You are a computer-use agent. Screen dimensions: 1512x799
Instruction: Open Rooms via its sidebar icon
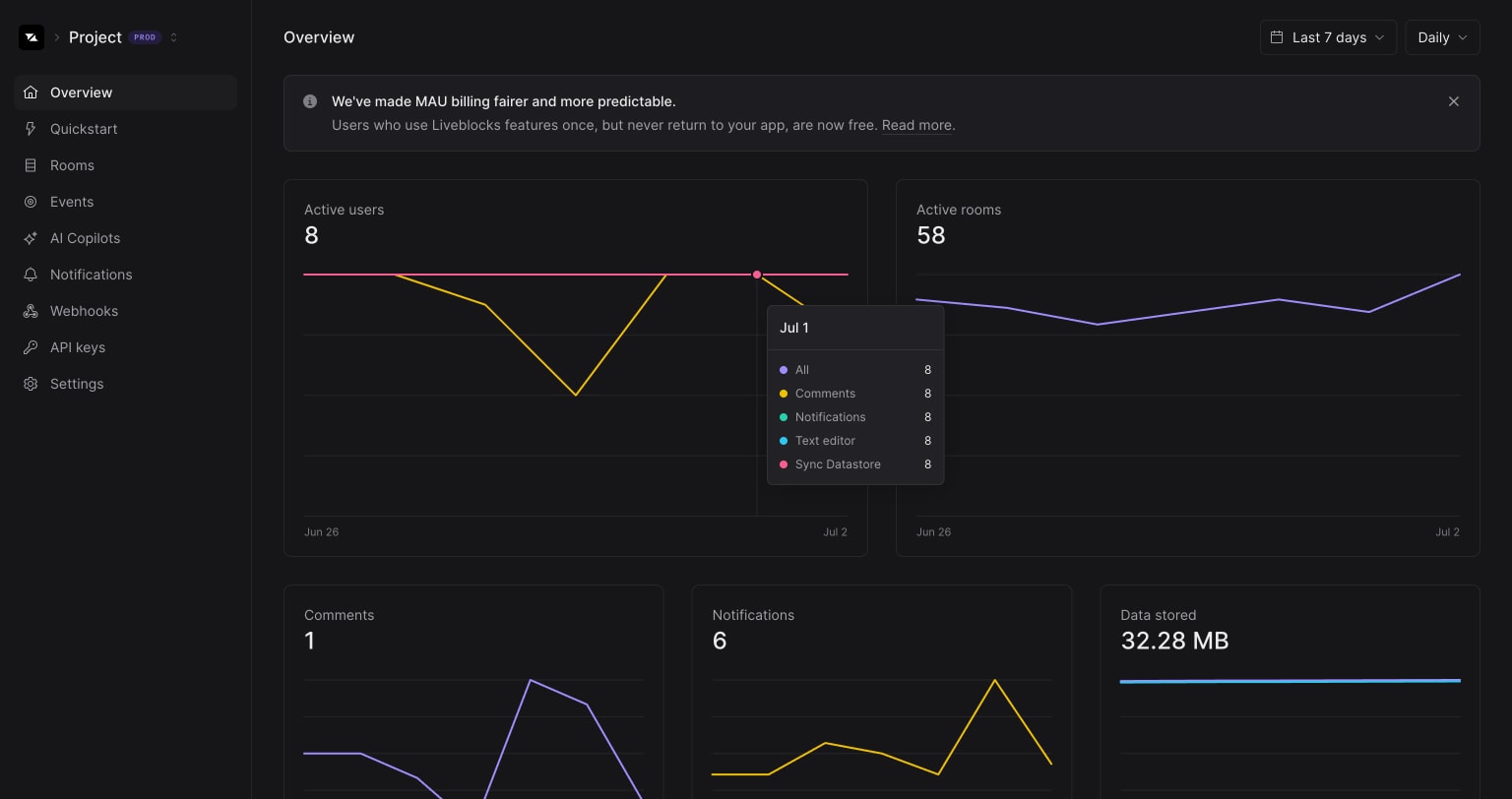(31, 165)
